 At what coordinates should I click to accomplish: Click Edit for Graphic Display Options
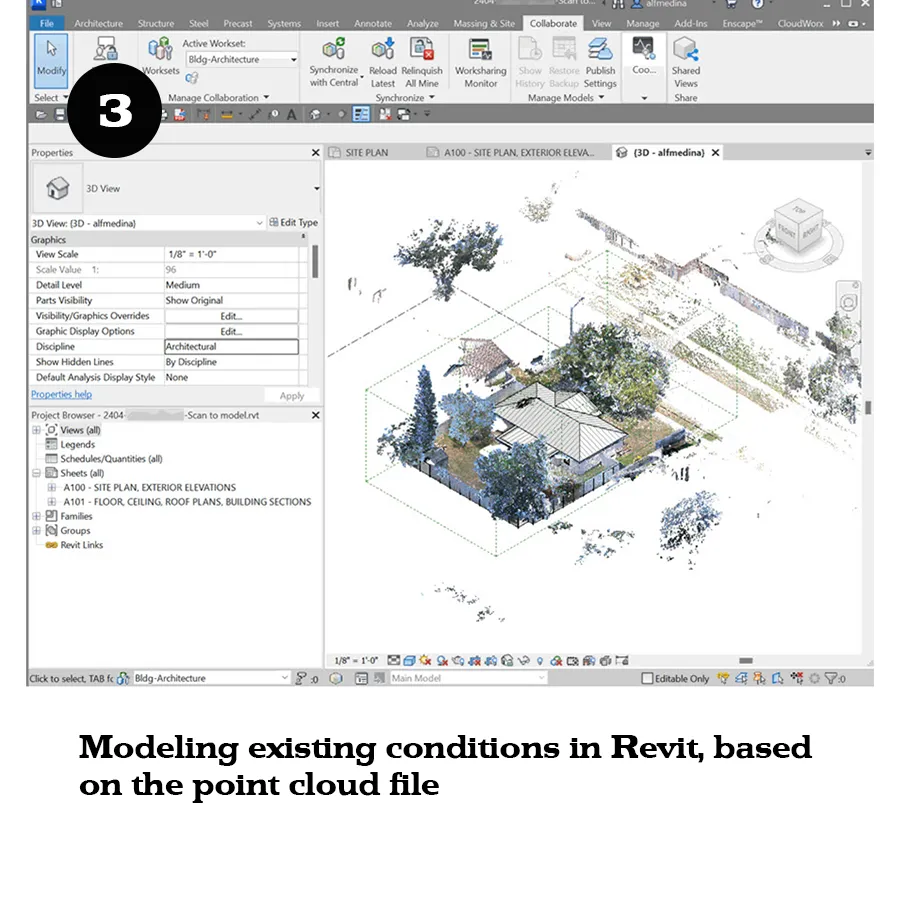pos(231,331)
